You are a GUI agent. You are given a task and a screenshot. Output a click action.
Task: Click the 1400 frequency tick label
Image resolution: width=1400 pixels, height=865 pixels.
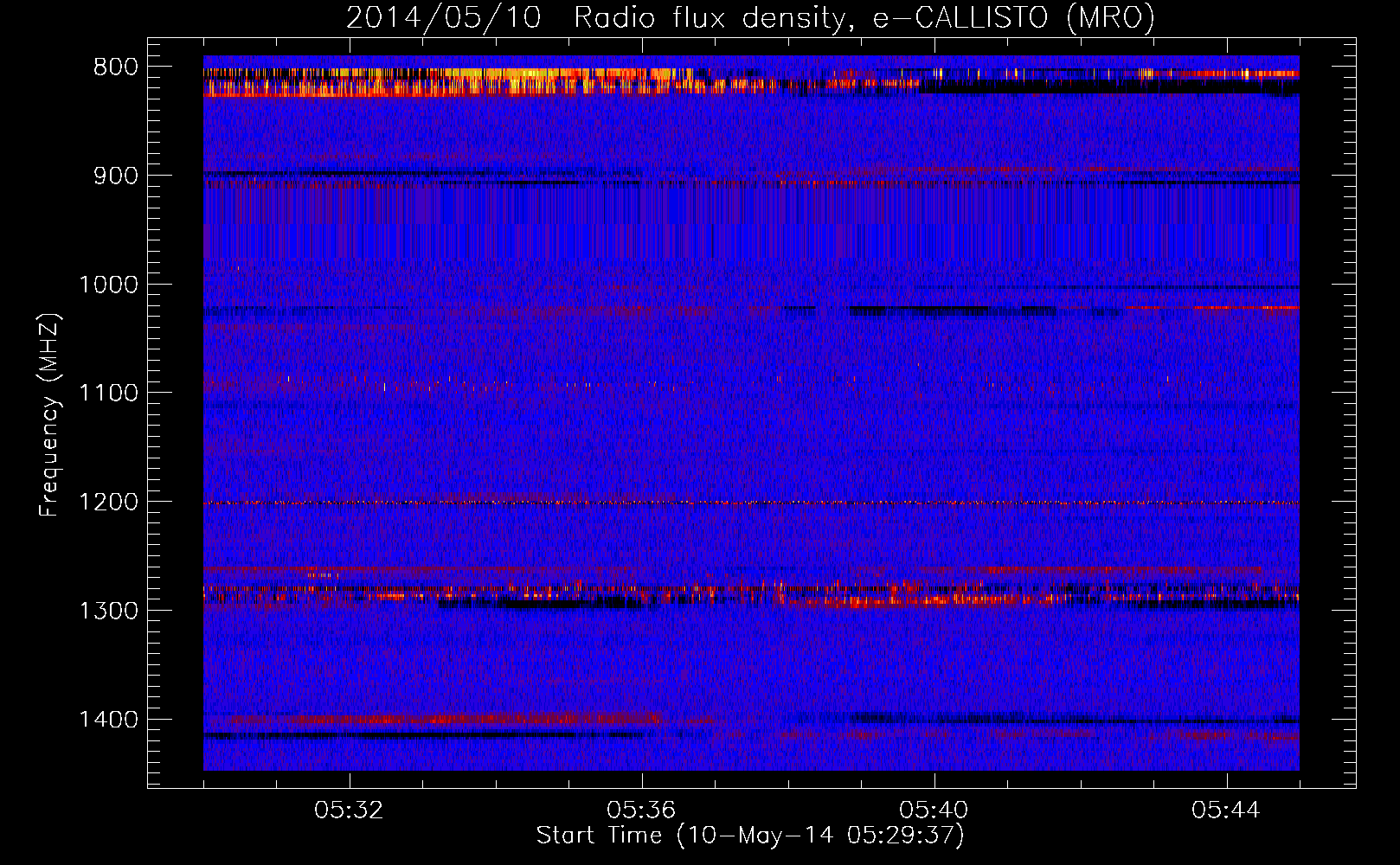point(108,720)
